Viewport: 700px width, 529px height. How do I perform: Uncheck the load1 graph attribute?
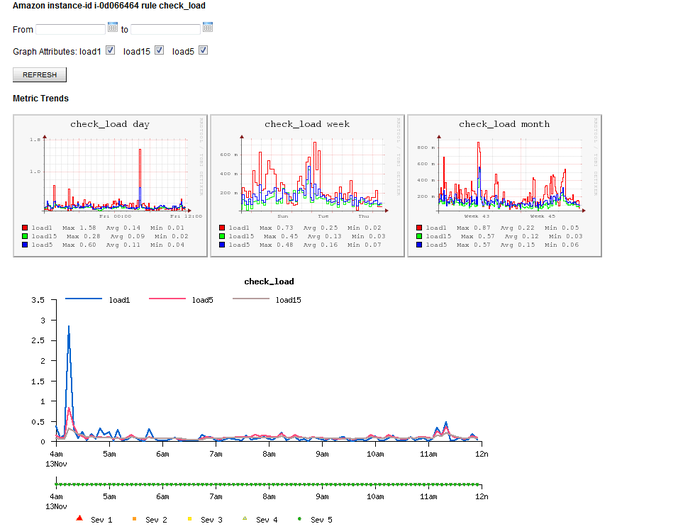pyautogui.click(x=110, y=50)
